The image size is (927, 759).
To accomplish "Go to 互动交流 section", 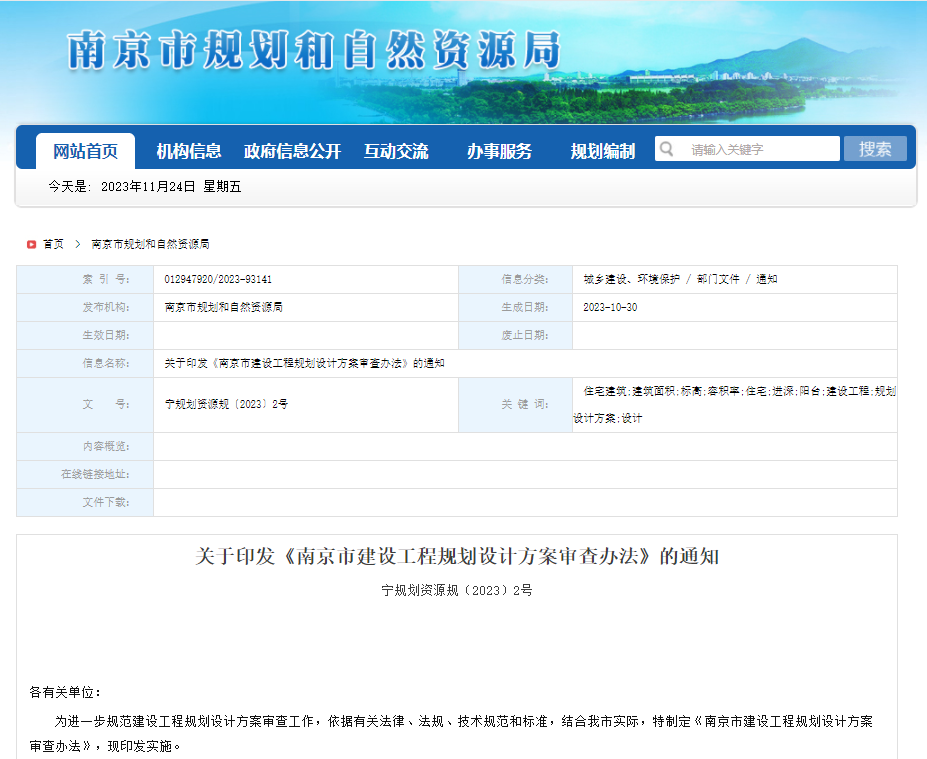I will 396,151.
